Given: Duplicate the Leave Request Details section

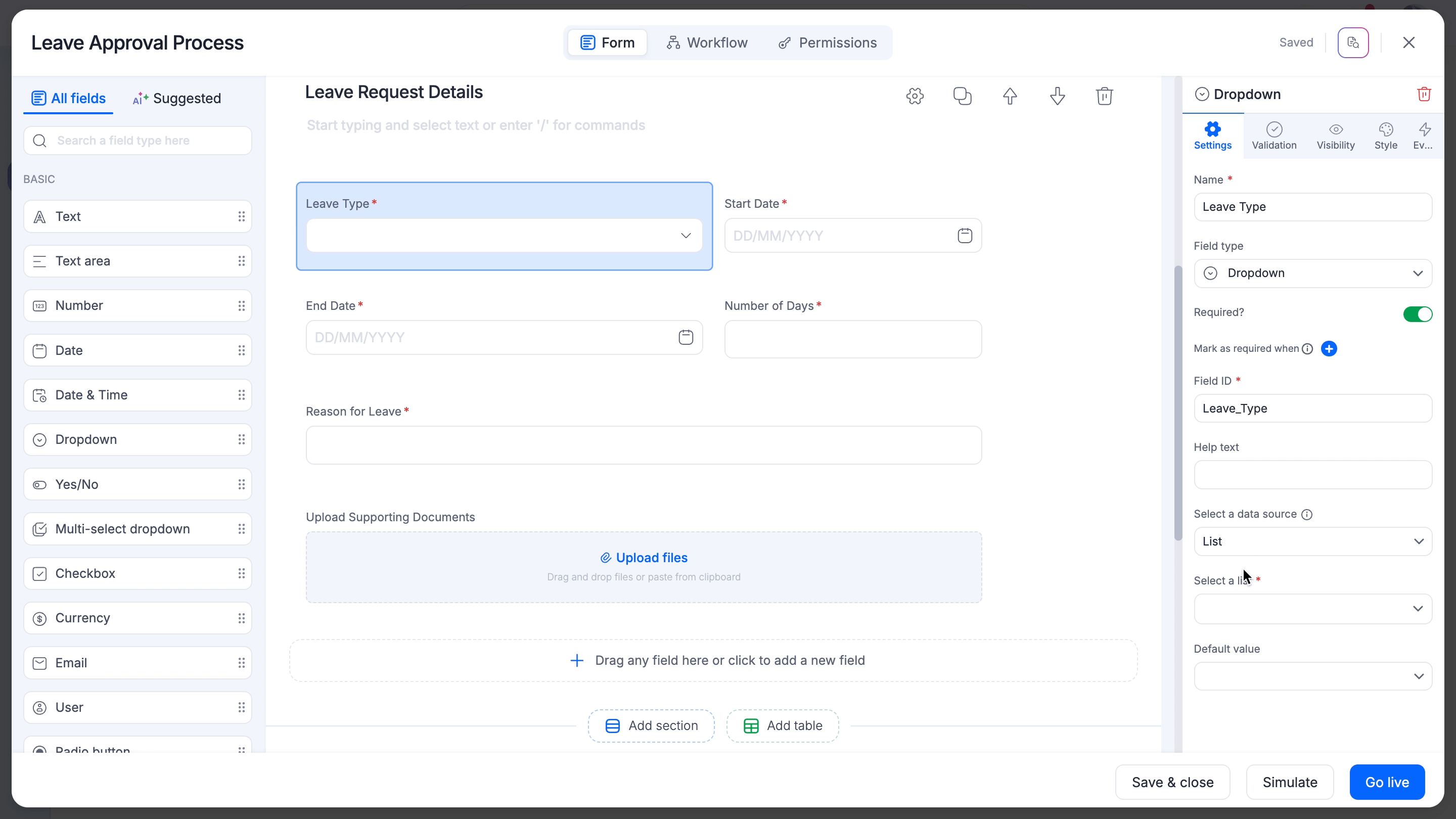Looking at the screenshot, I should pos(962,96).
